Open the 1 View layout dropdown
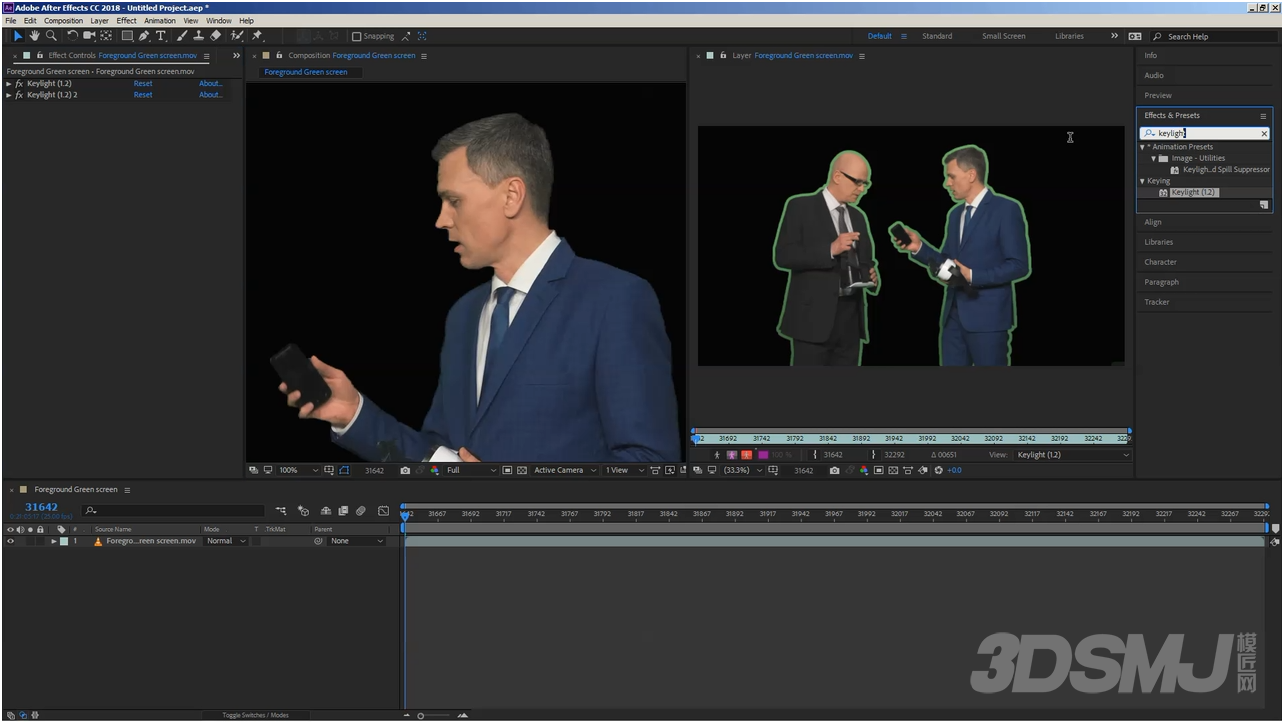Screen dimensions: 1284x724 625,470
